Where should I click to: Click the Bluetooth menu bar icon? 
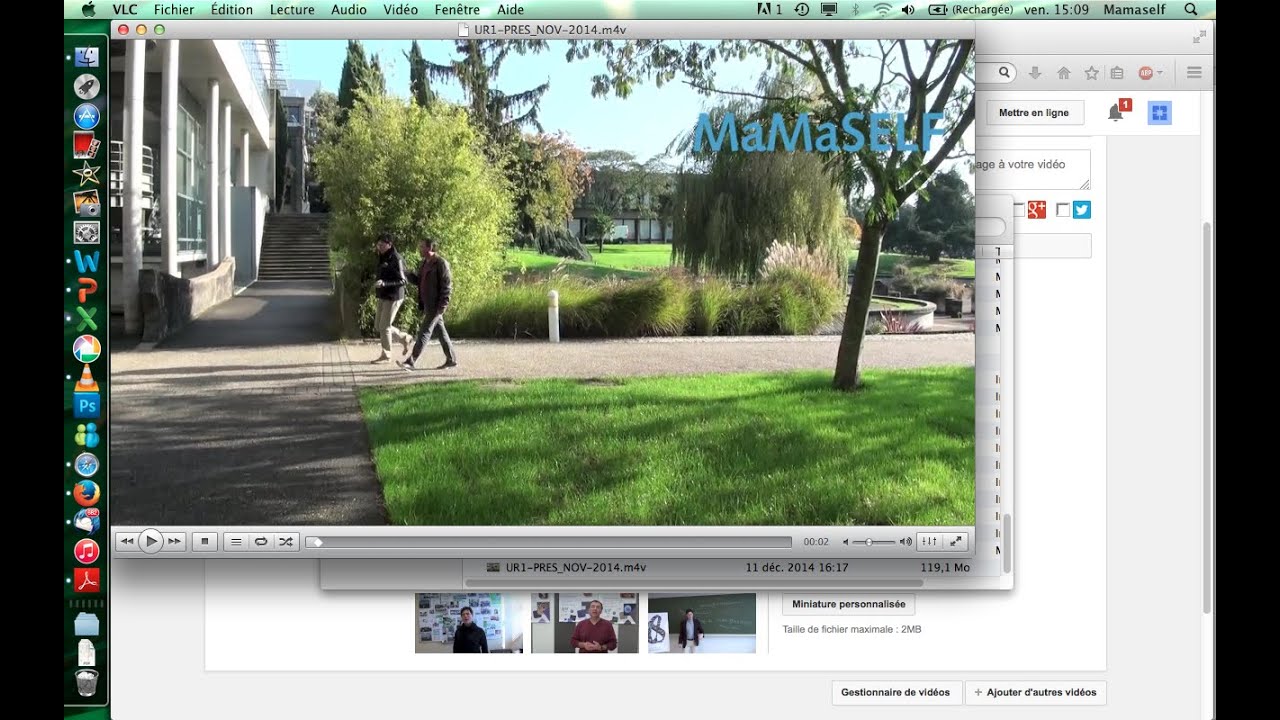pos(855,9)
